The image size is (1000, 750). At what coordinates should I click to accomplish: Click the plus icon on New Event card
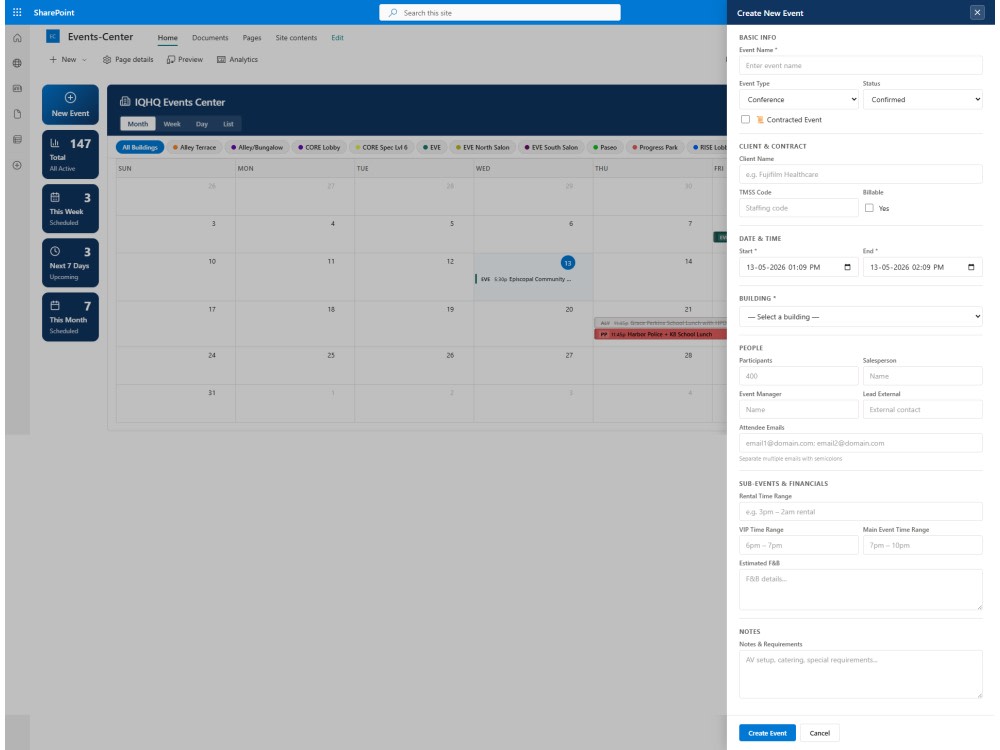70,98
